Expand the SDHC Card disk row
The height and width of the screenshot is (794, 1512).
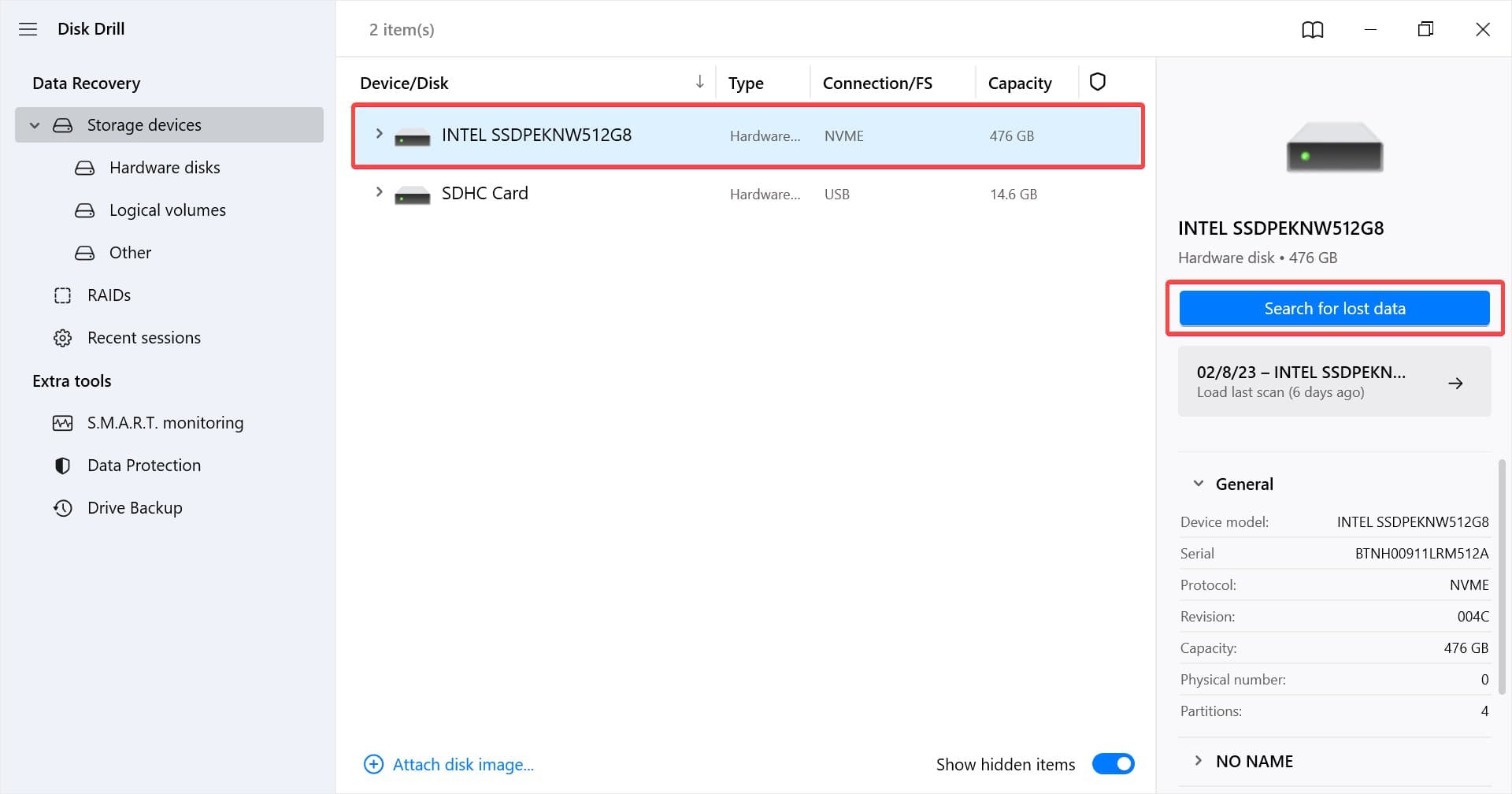tap(379, 192)
